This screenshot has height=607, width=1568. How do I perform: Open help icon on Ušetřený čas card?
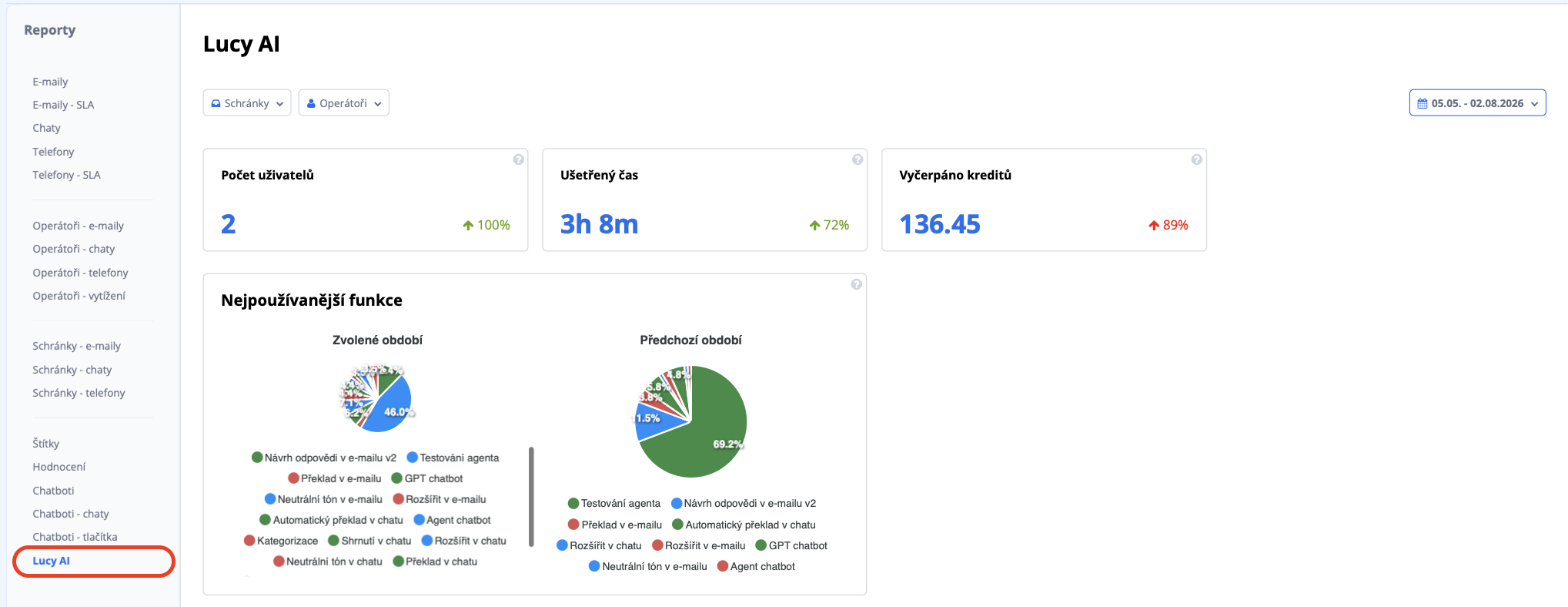[857, 159]
